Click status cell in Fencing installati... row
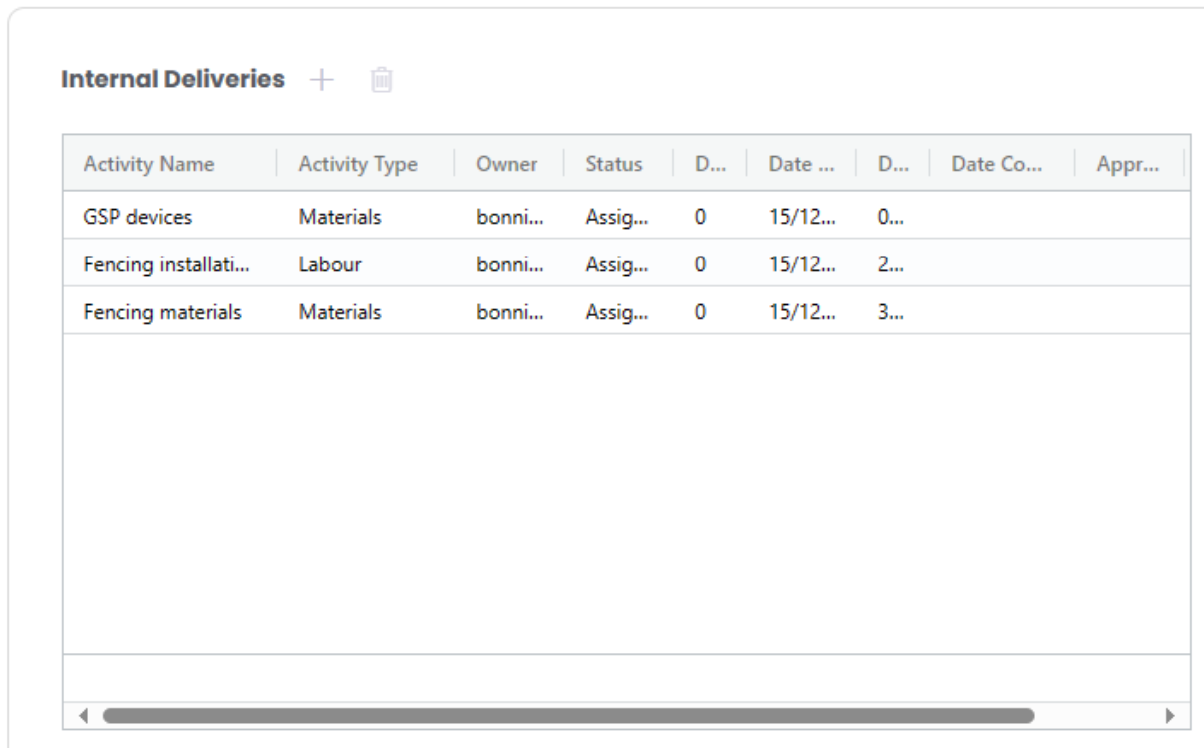The height and width of the screenshot is (748, 1204). 617,262
